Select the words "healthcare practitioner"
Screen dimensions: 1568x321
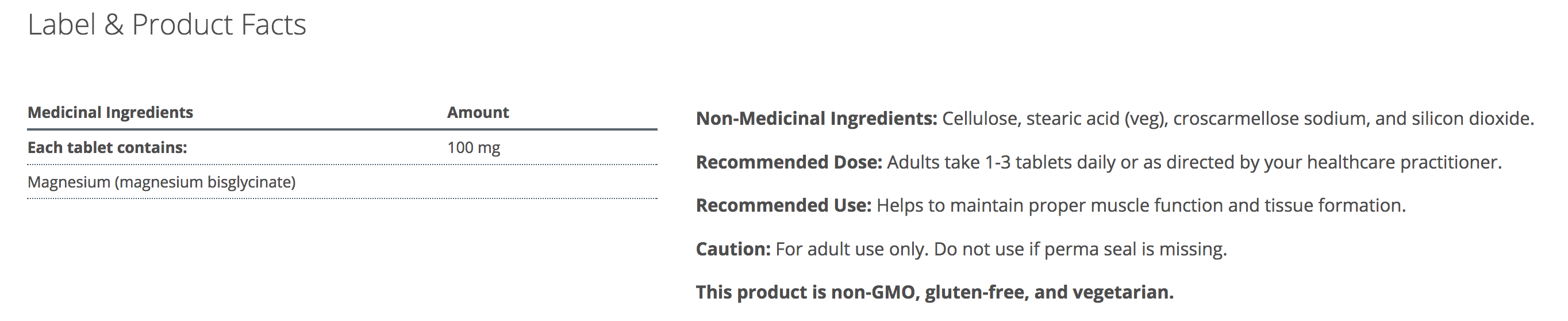tap(1403, 163)
